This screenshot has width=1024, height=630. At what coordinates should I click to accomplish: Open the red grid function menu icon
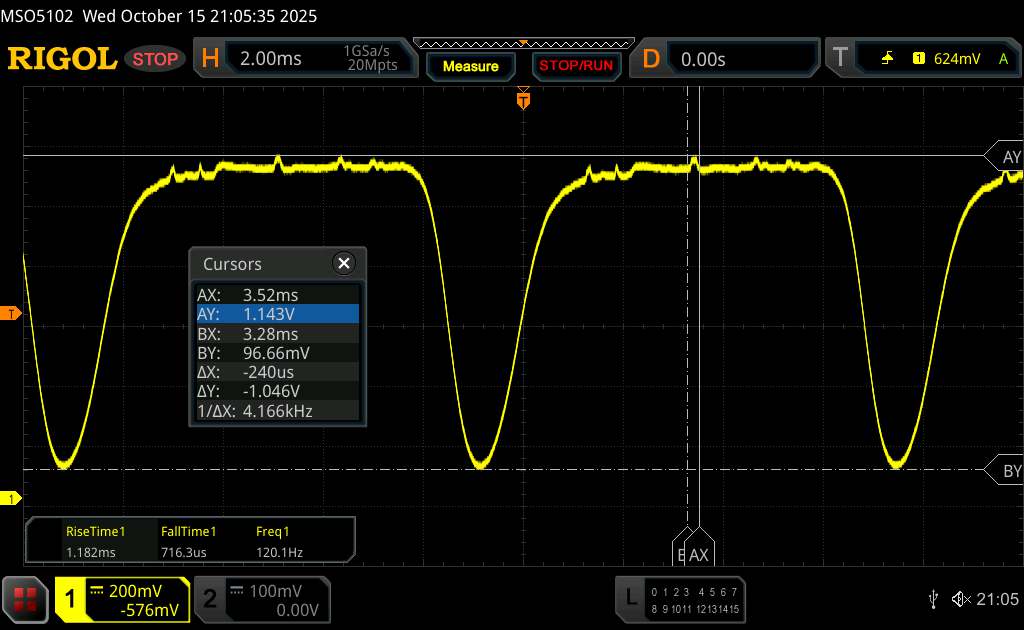[x=26, y=598]
